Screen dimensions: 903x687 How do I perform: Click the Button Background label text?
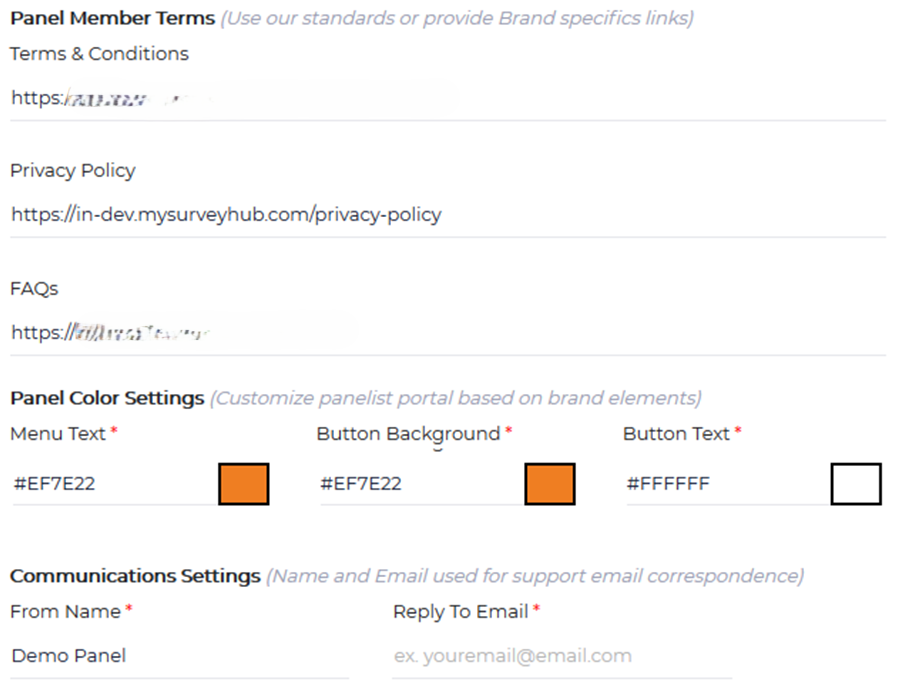pos(407,434)
